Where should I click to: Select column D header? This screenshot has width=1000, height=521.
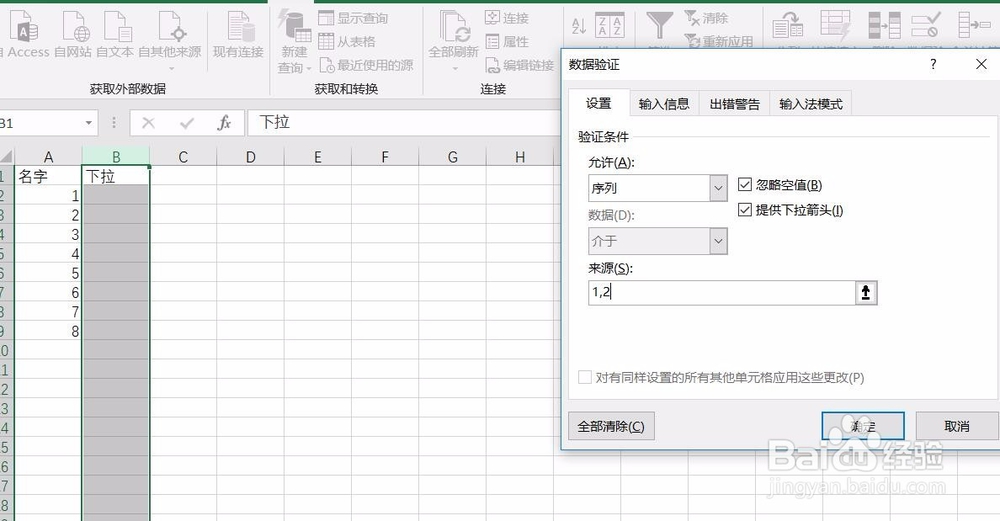coord(251,157)
